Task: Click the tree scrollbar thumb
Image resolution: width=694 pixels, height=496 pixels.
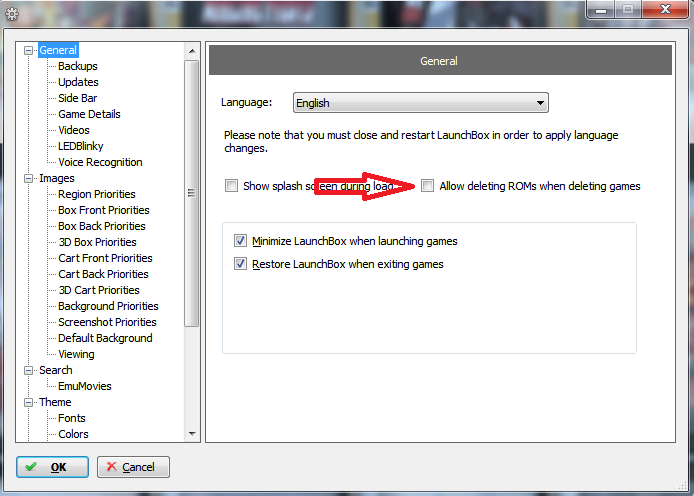Action: coord(192,193)
